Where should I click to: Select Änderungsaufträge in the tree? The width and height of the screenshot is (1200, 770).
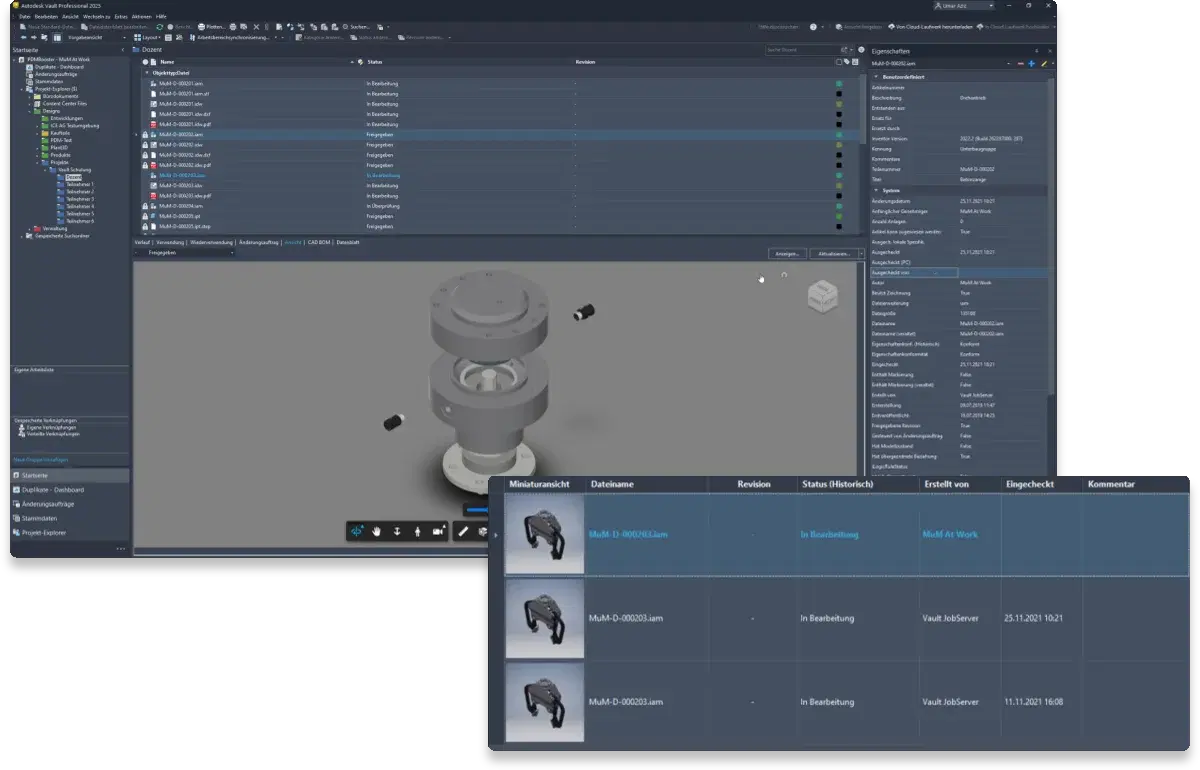point(56,74)
